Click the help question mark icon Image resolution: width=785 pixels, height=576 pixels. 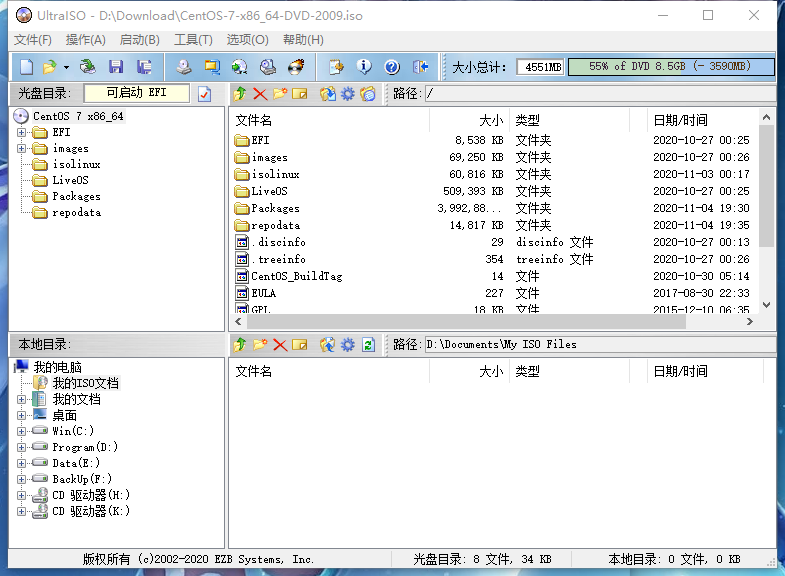(392, 67)
